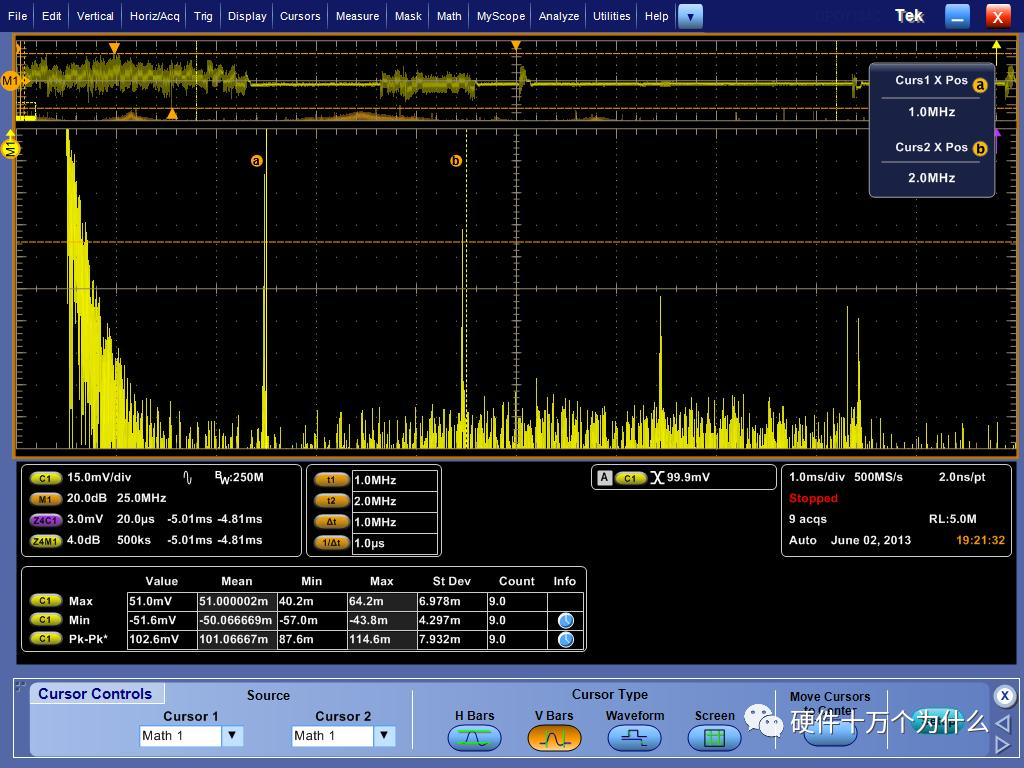Open the Horiz/Acq menu
Image resolution: width=1024 pixels, height=768 pixels.
[x=155, y=16]
